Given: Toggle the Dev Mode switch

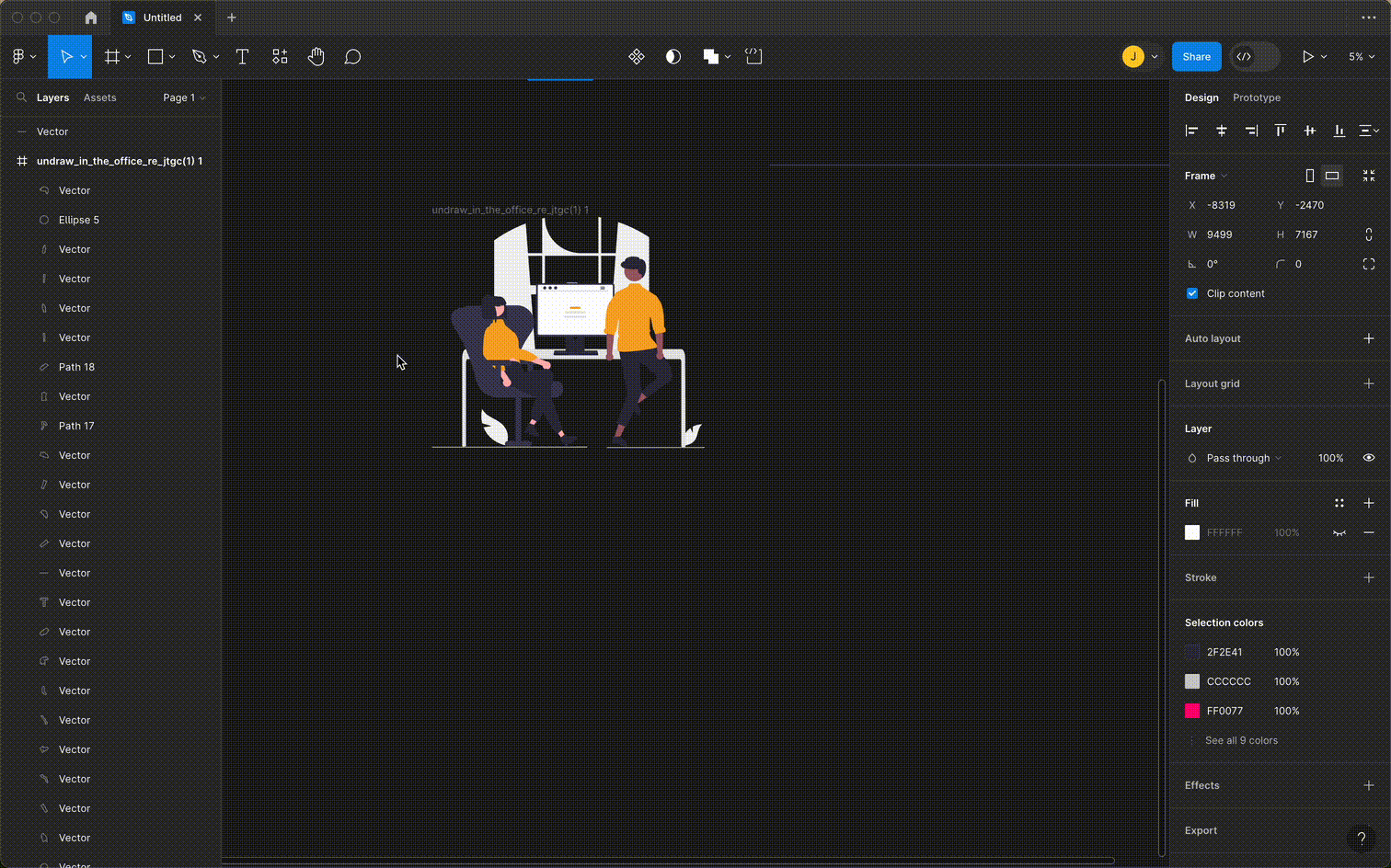Looking at the screenshot, I should click(1255, 57).
